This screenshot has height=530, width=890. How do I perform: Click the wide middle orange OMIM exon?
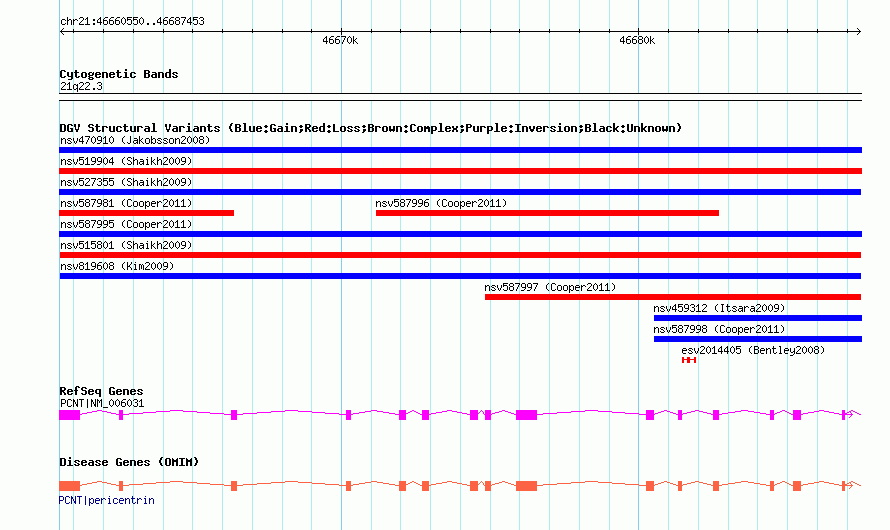point(527,486)
